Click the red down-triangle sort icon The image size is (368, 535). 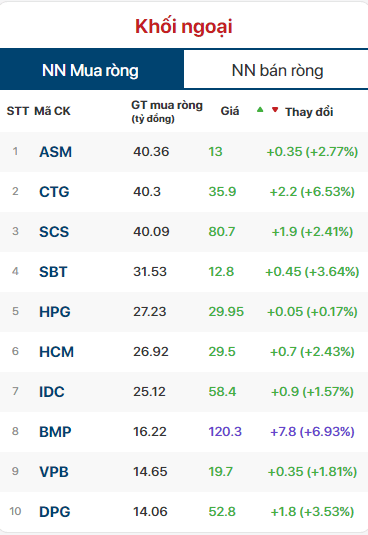(275, 110)
